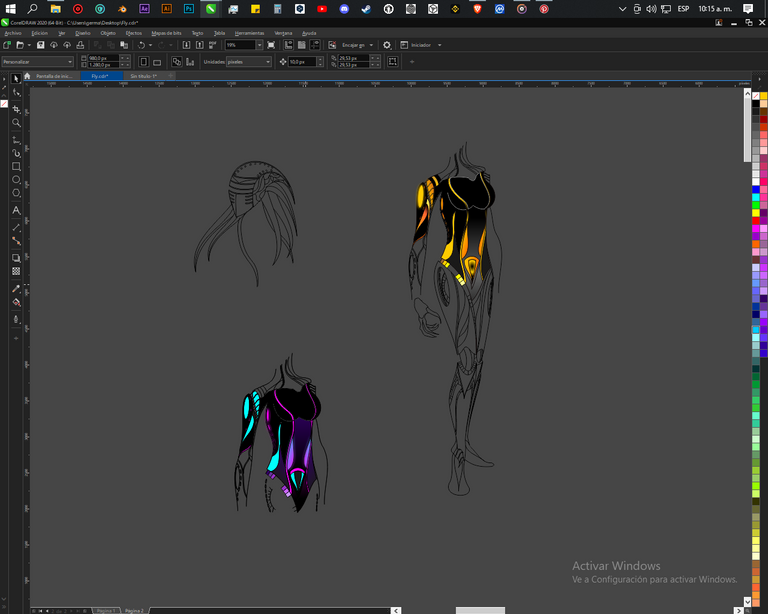This screenshot has width=768, height=614.
Task: Switch to the Sin título-1 document tab
Action: click(143, 76)
